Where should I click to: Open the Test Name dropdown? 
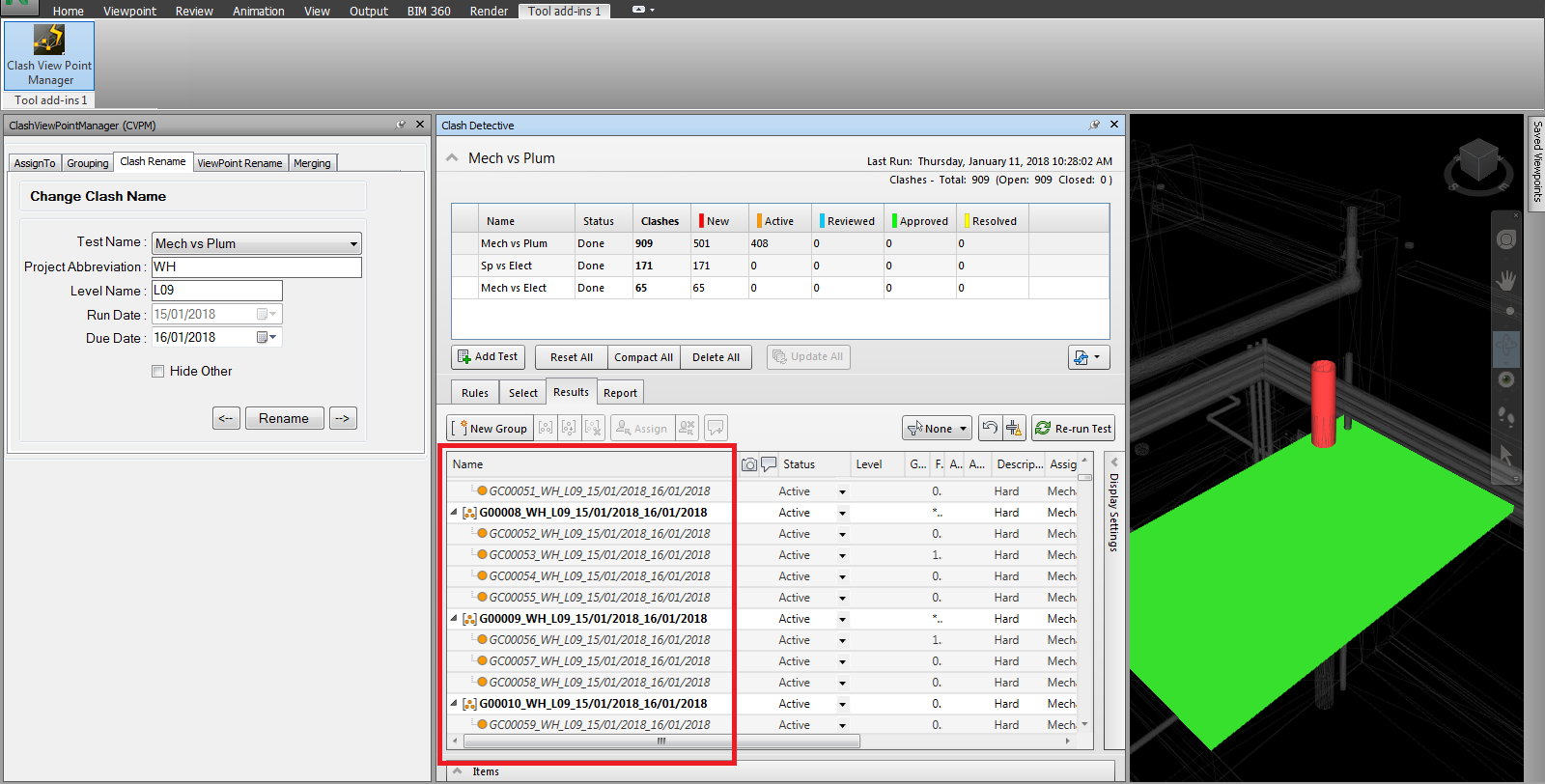353,243
